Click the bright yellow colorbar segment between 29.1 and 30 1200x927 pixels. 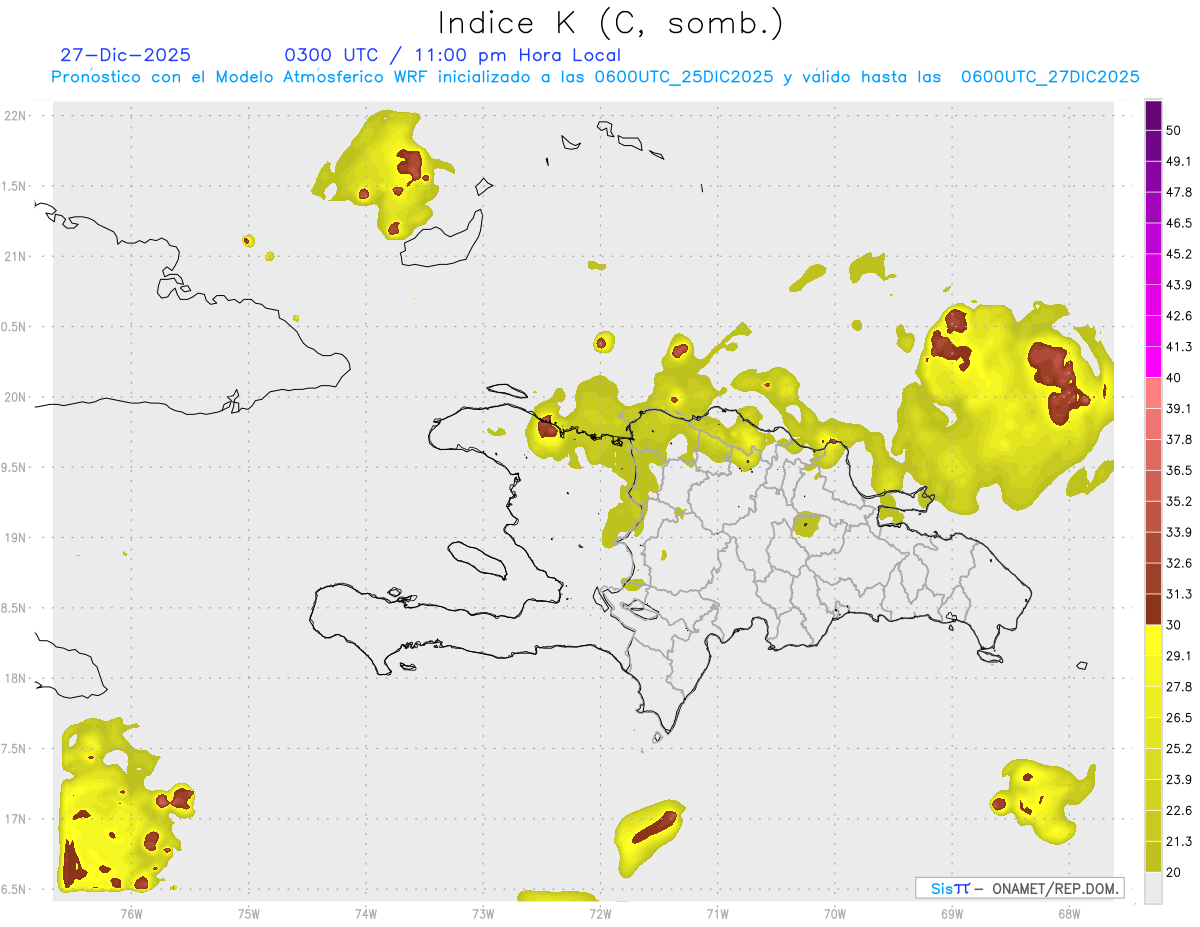pyautogui.click(x=1153, y=640)
